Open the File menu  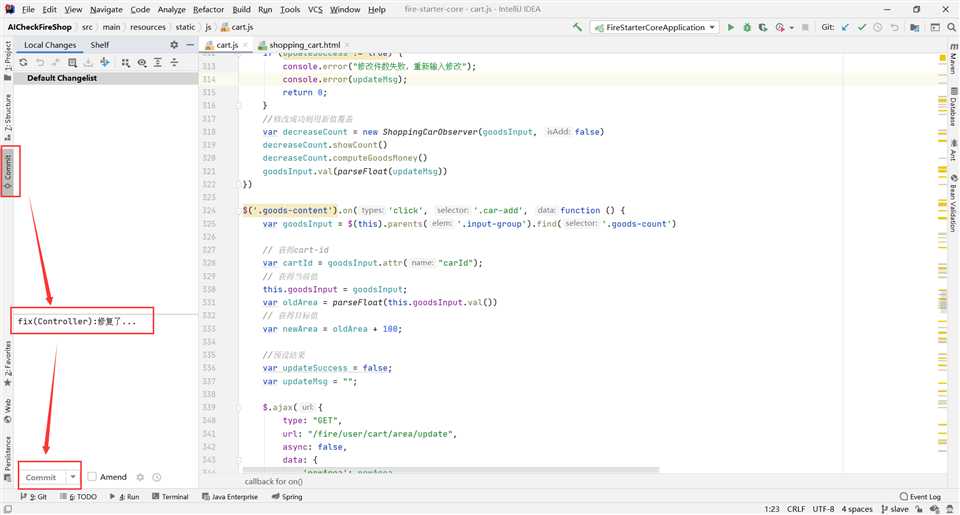click(28, 9)
